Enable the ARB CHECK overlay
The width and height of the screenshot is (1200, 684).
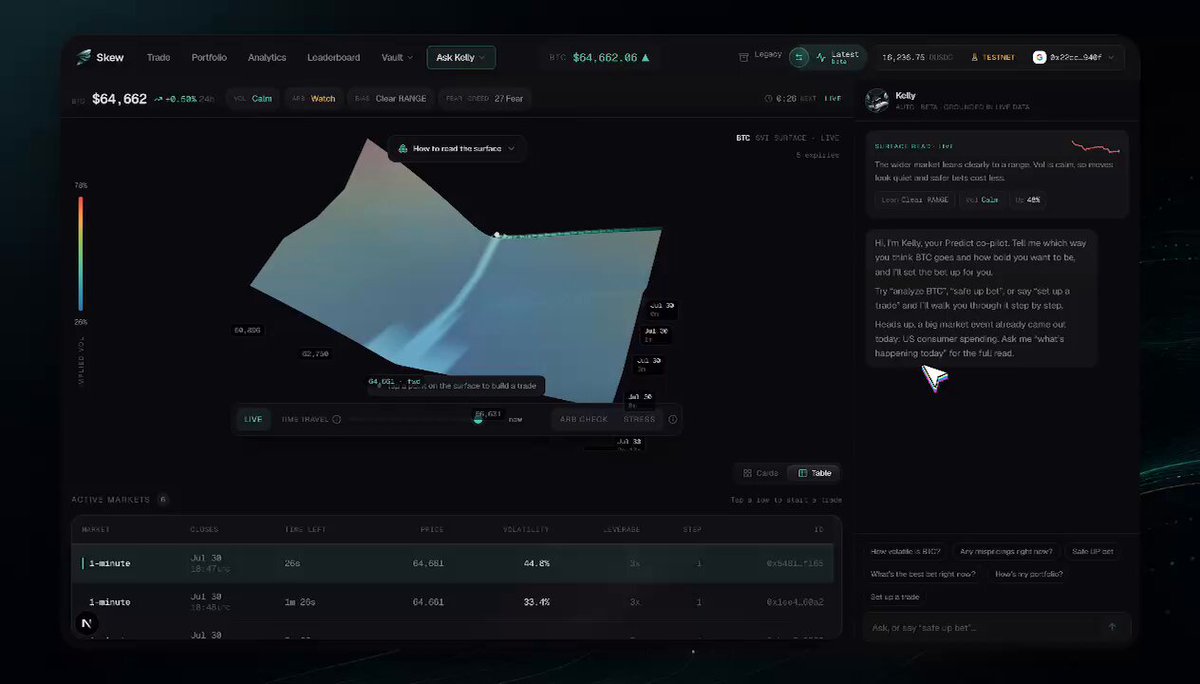click(583, 419)
